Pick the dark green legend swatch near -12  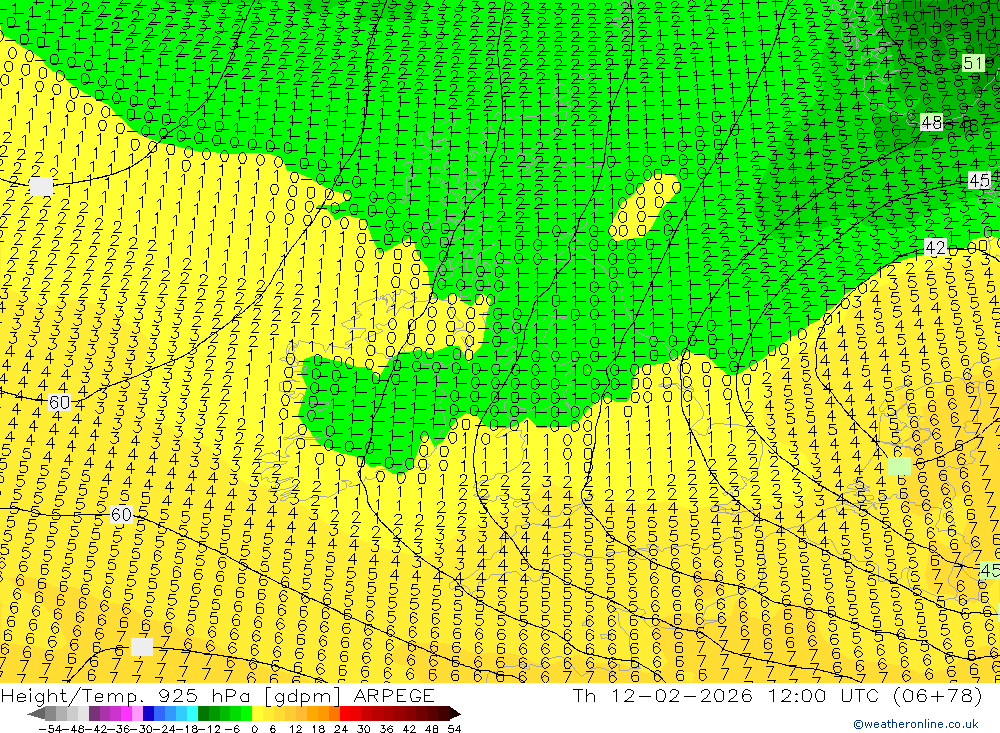[203, 713]
